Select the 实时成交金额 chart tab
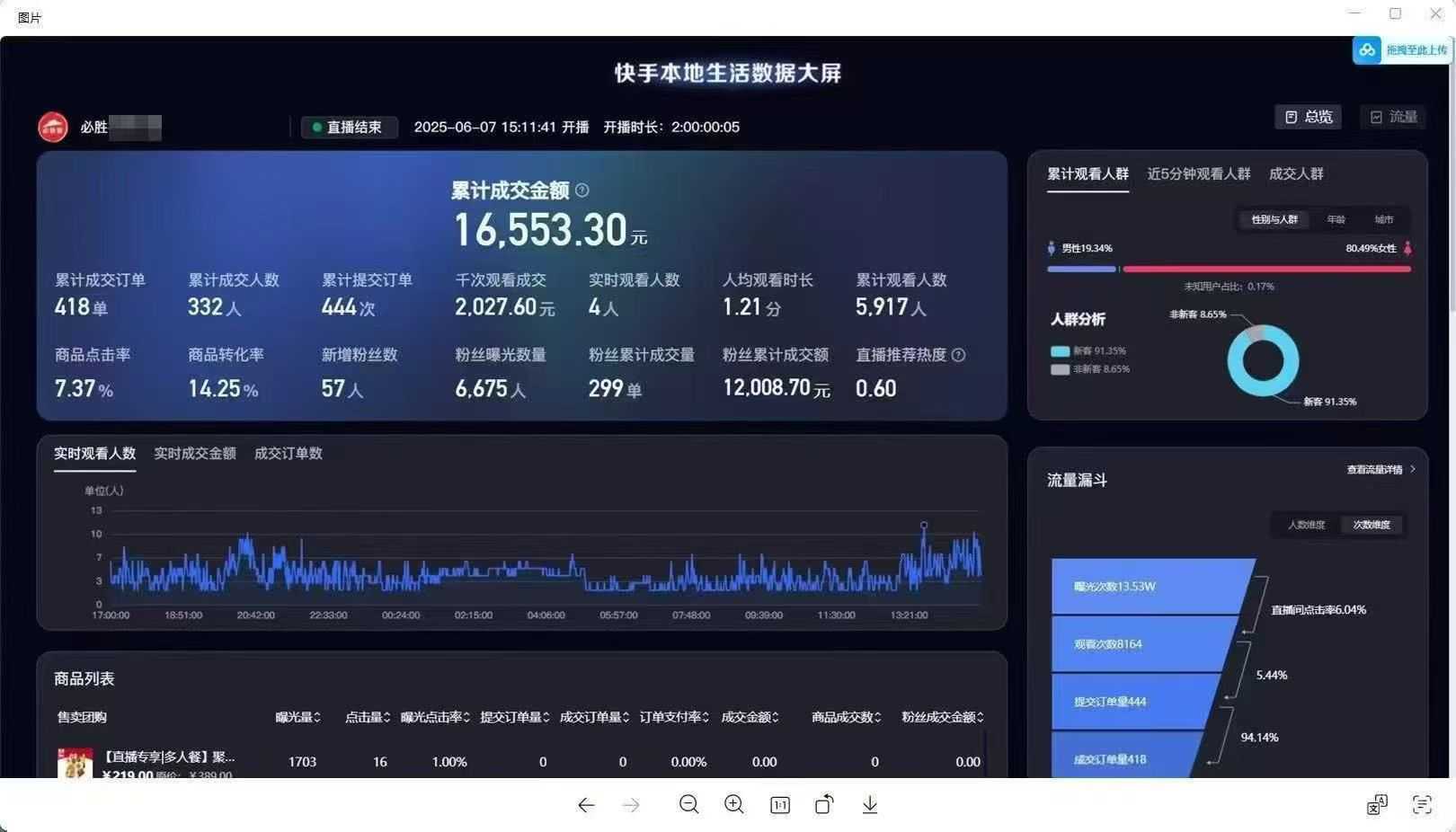Image resolution: width=1456 pixels, height=832 pixels. tap(195, 454)
